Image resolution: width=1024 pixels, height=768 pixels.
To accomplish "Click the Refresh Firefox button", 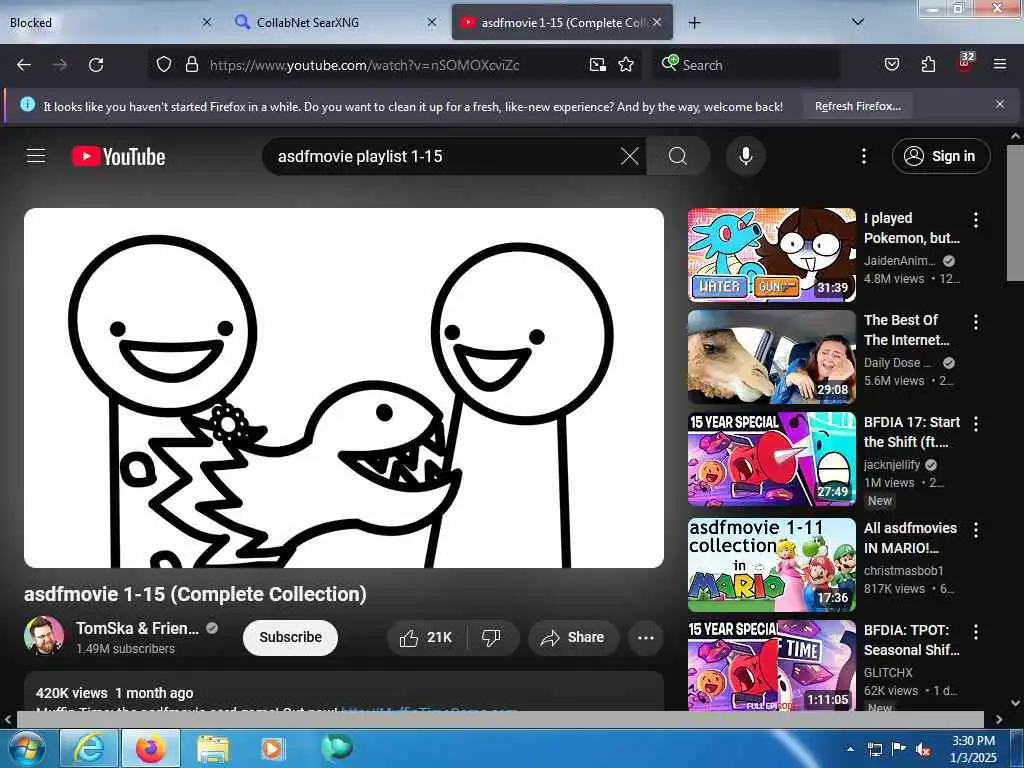I will pyautogui.click(x=857, y=106).
